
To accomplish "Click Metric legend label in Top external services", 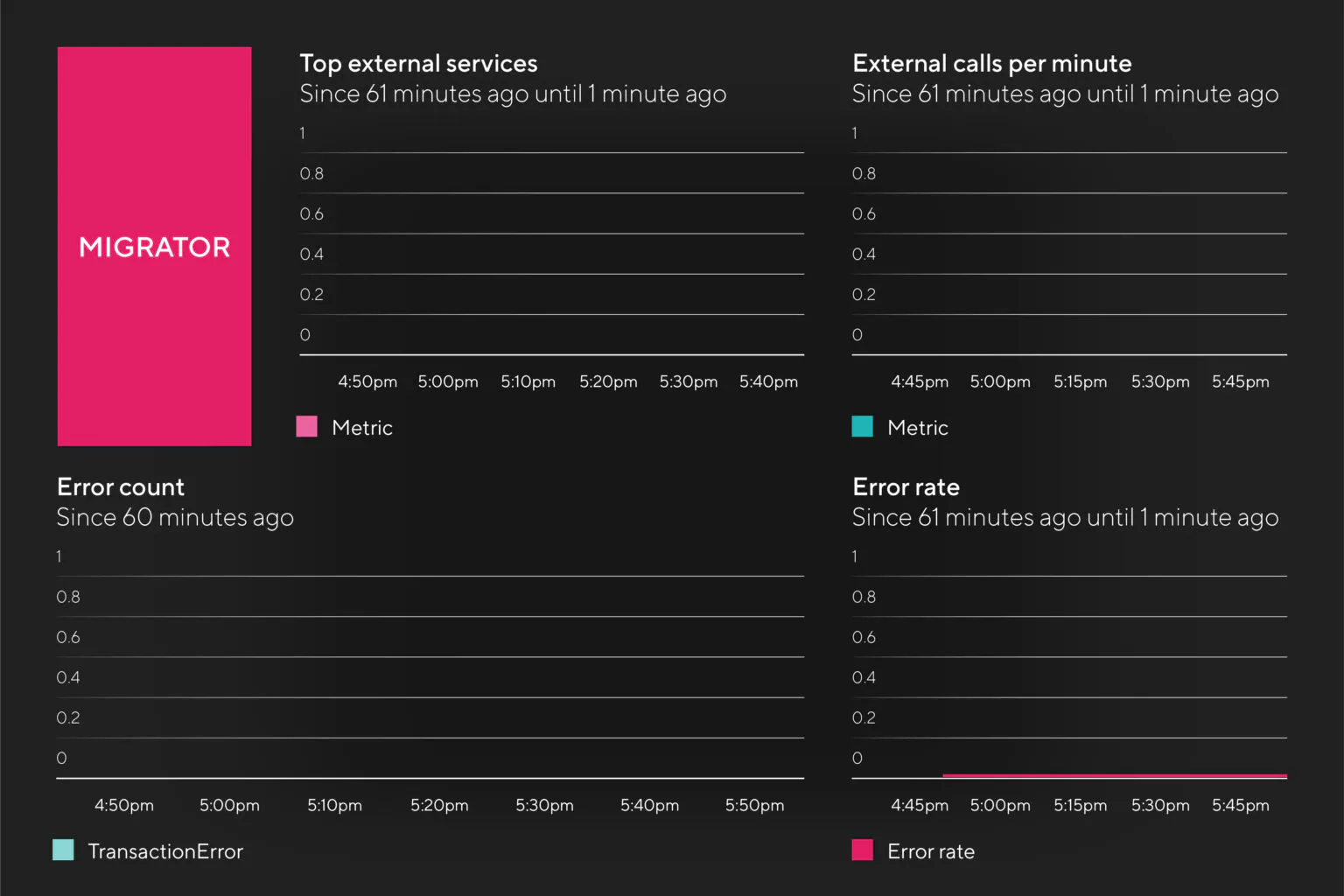I will [362, 428].
